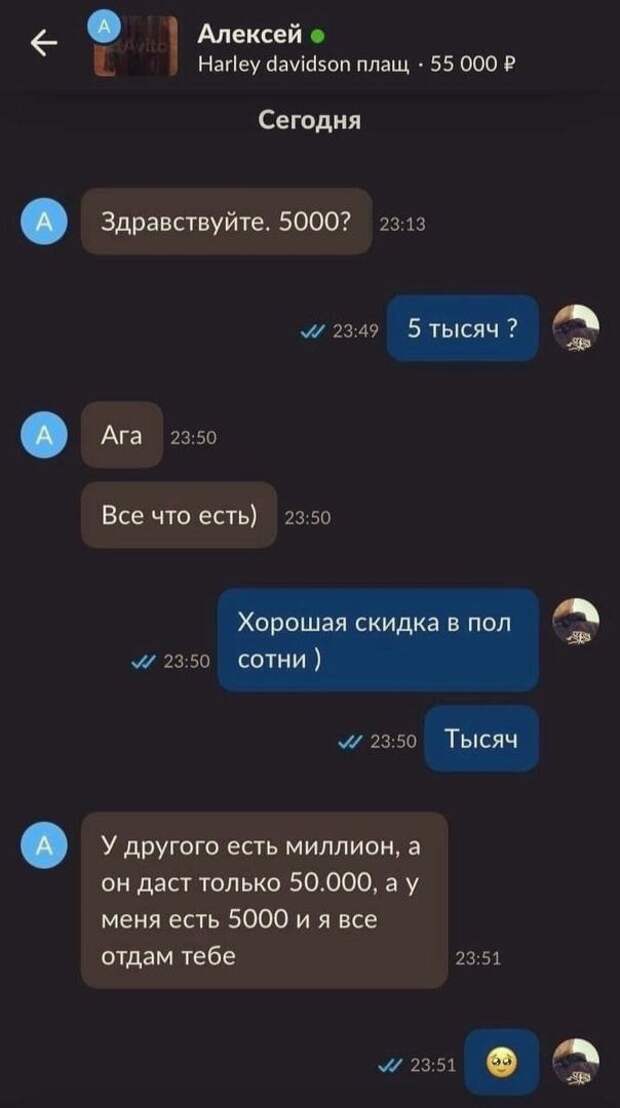Tap the 'Хорошая скидка в пол сотни )' message
This screenshot has height=1108, width=620.
tap(378, 640)
